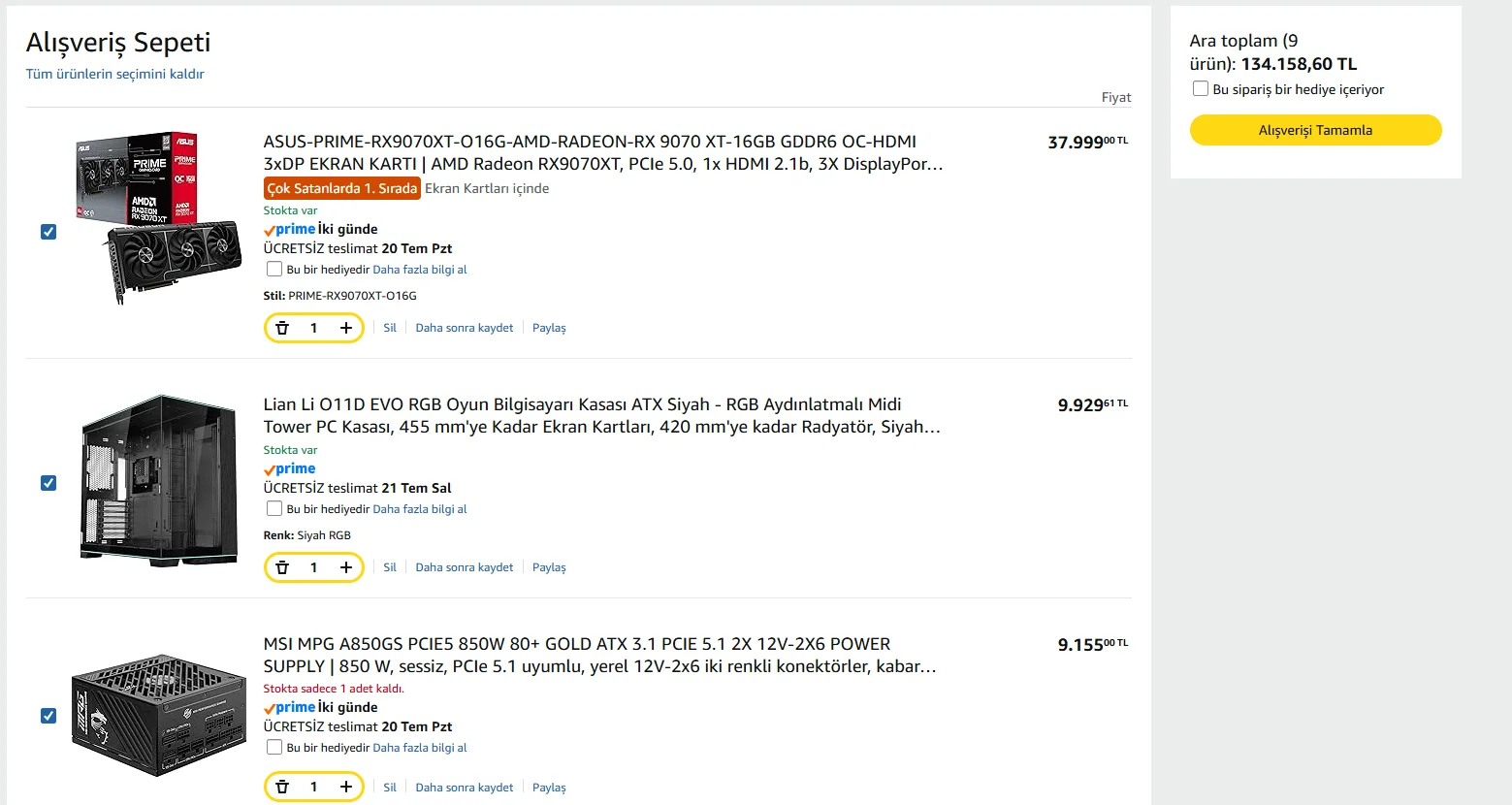Click 'Renk: Siyah RGB' text

pyautogui.click(x=307, y=535)
